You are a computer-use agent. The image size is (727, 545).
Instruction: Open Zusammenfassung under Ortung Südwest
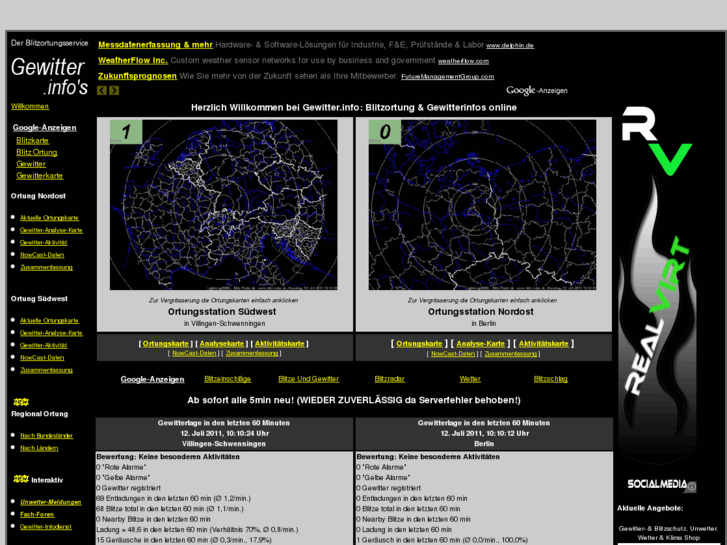(x=46, y=370)
